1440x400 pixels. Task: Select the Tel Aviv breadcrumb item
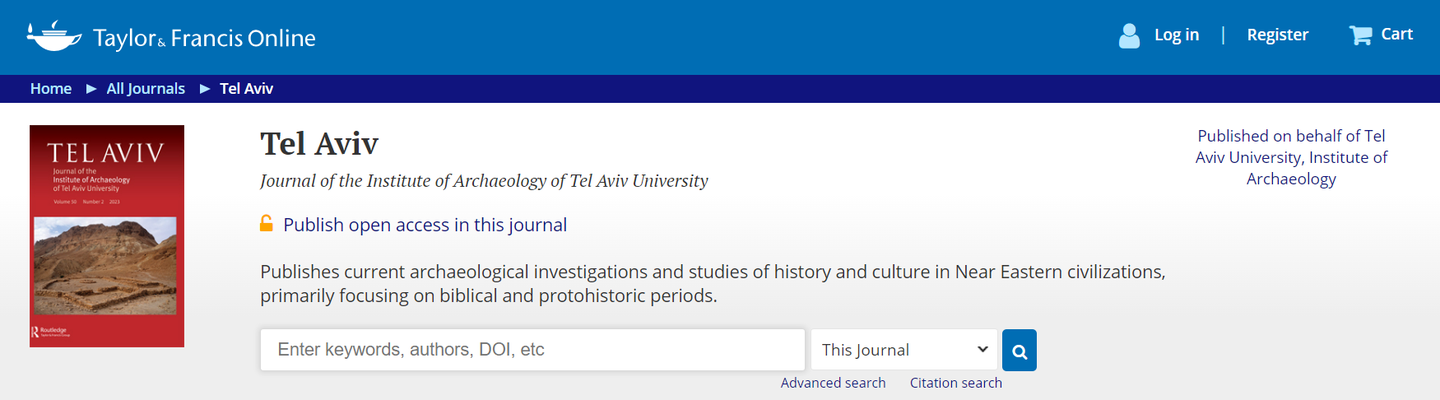pyautogui.click(x=246, y=88)
